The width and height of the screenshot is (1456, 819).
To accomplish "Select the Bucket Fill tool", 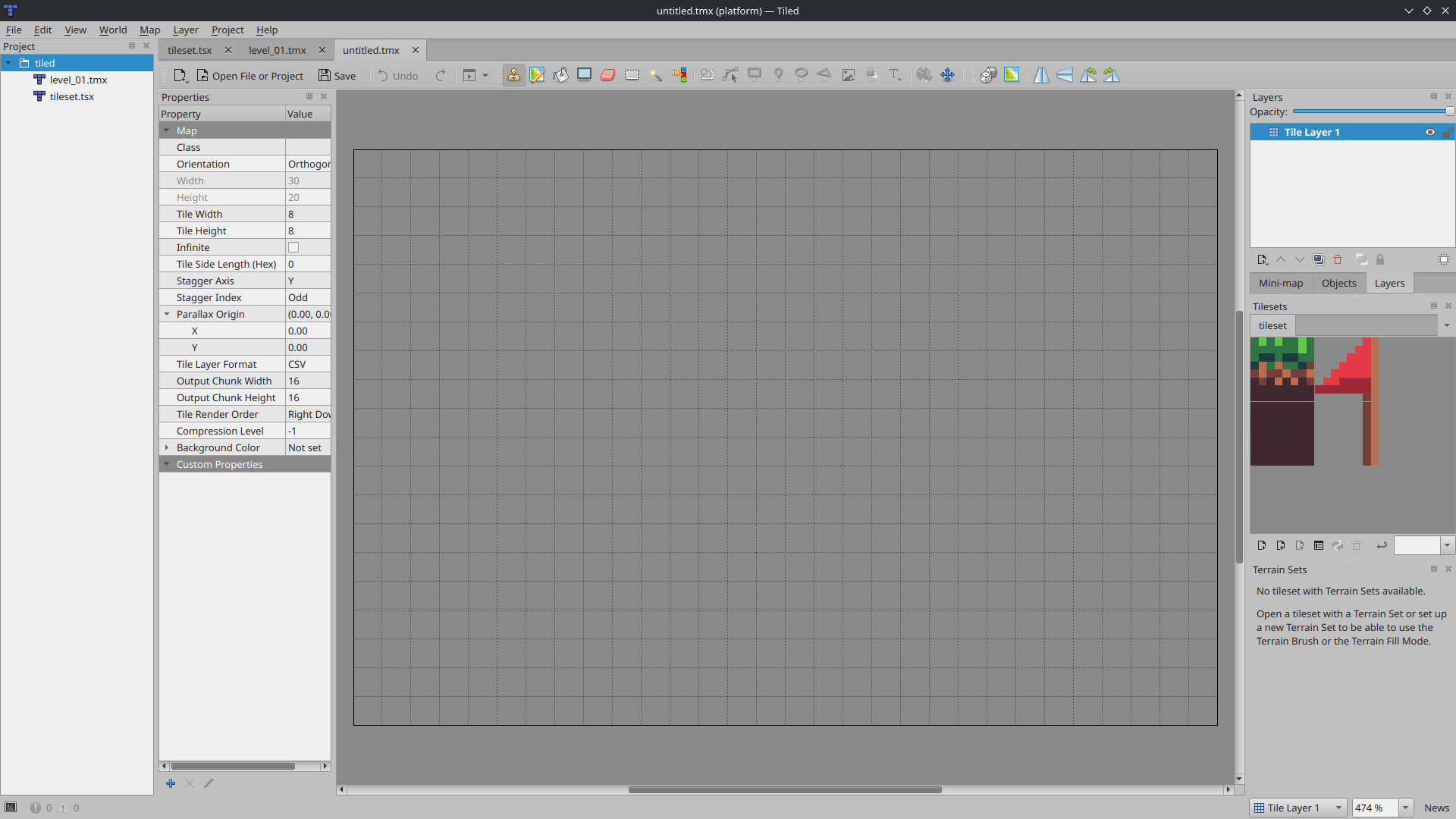I will (x=561, y=75).
